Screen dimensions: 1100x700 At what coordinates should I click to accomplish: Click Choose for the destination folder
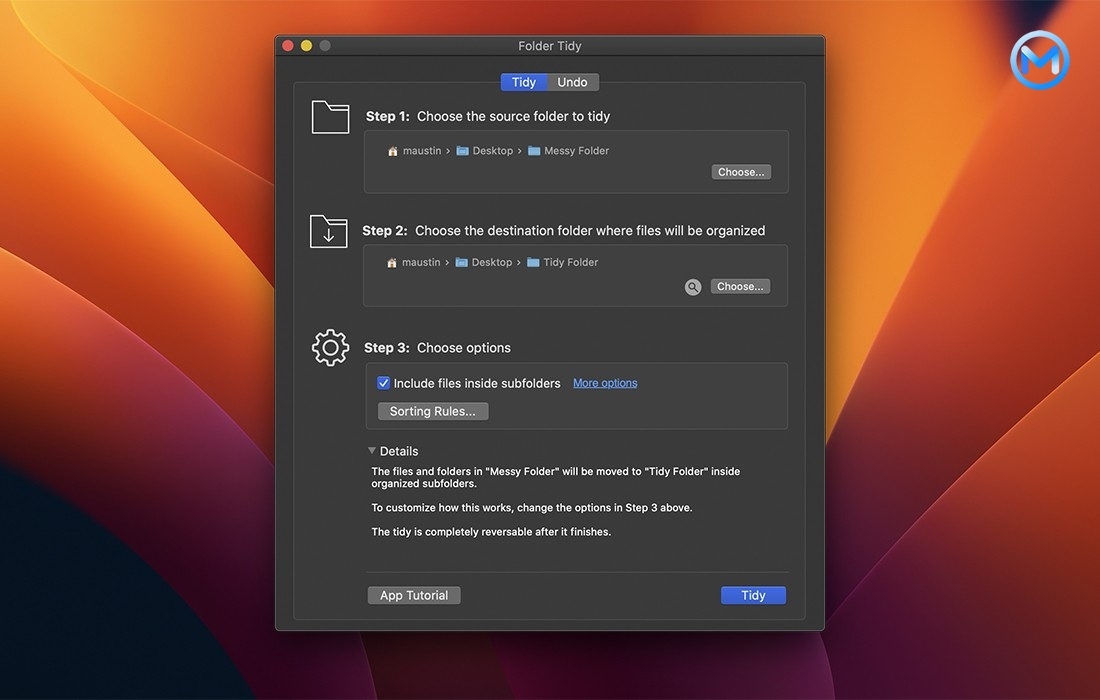point(740,286)
